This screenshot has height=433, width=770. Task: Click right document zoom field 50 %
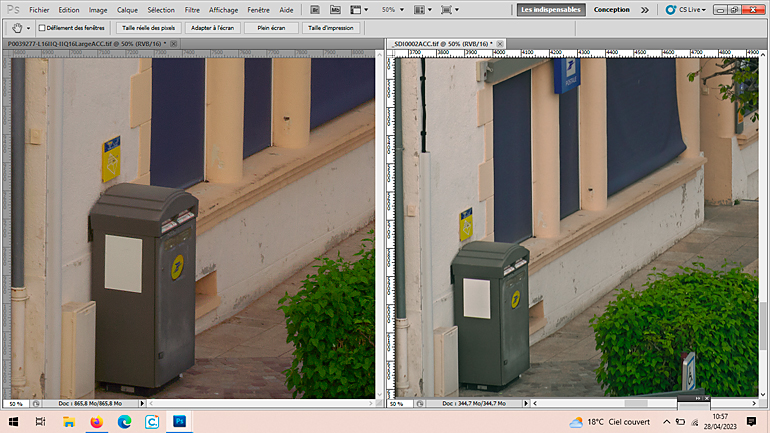(x=397, y=404)
